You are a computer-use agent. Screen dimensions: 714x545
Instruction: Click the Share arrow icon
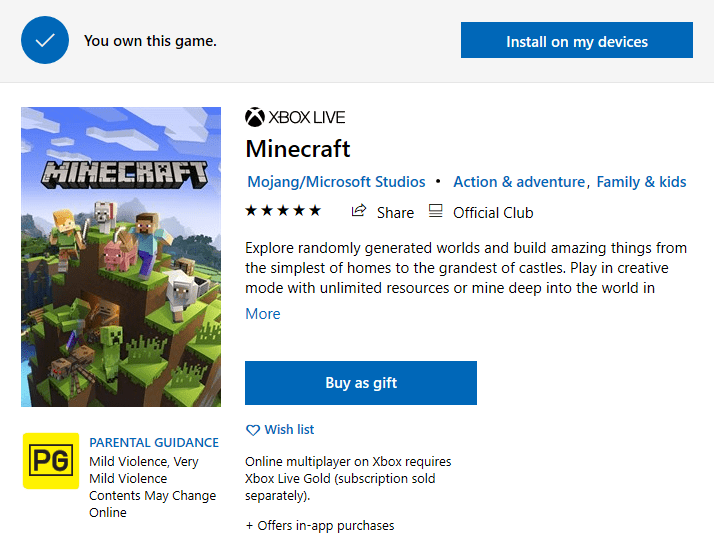359,211
